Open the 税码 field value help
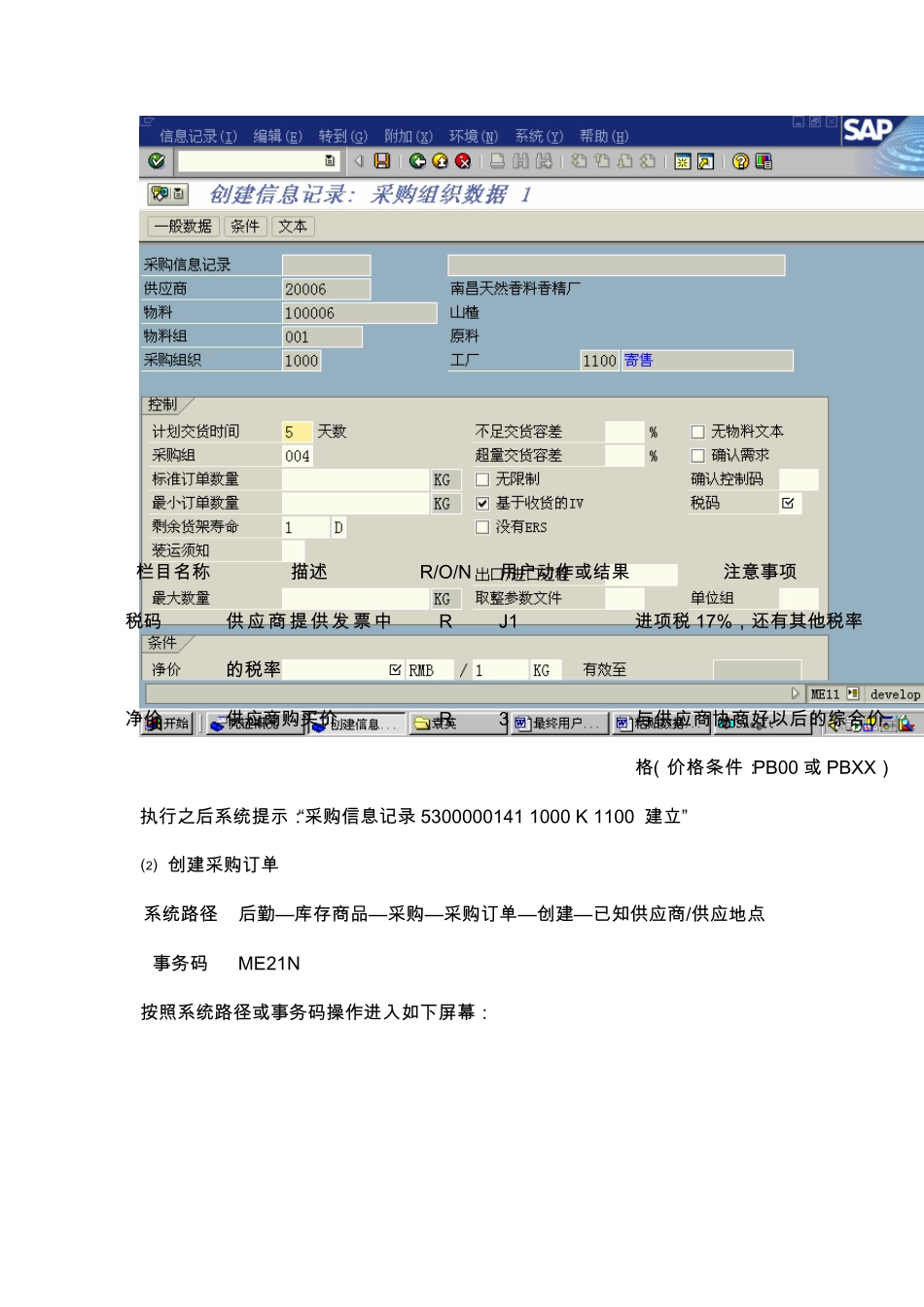This screenshot has width=924, height=1307. (788, 503)
